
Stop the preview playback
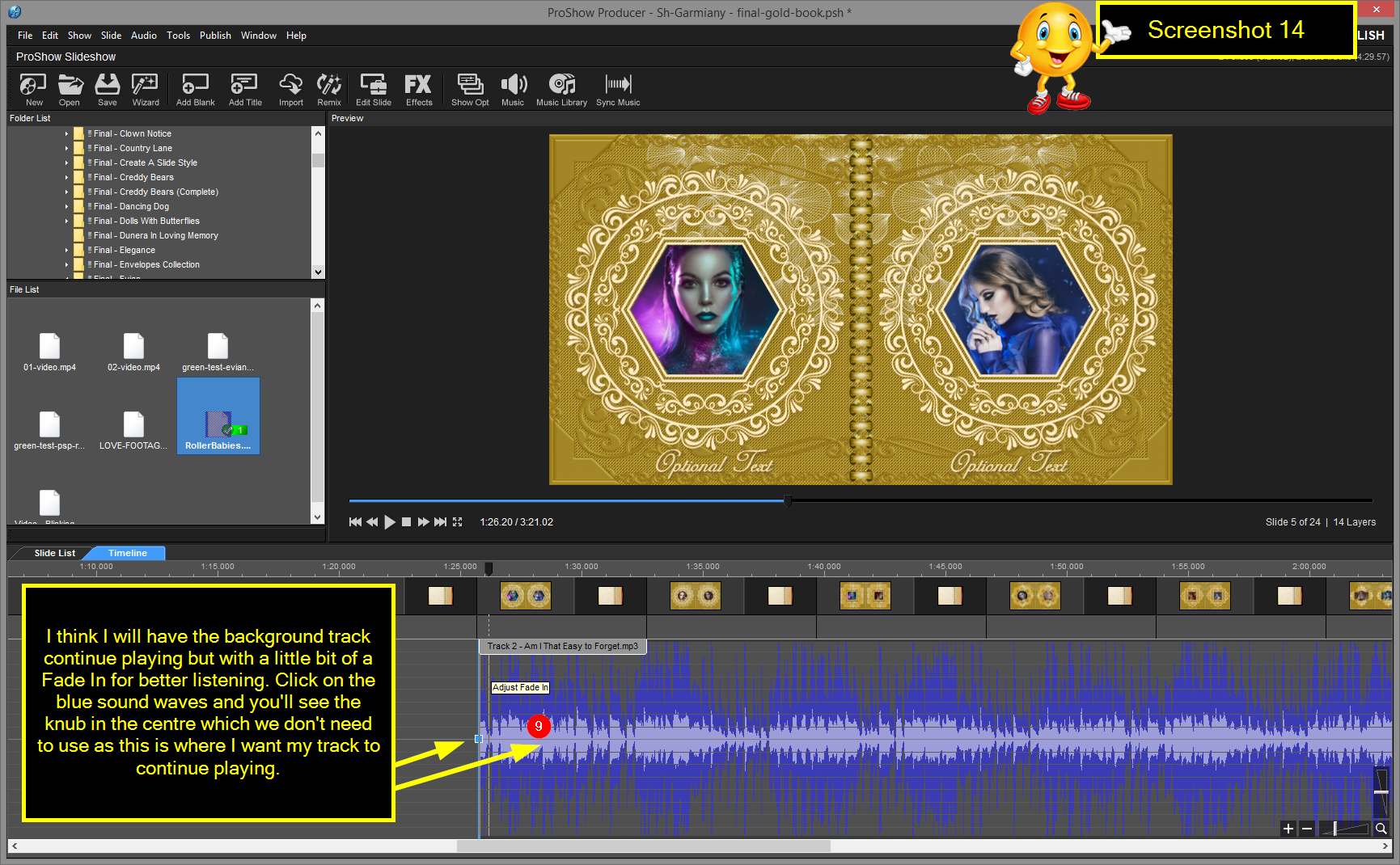pos(407,522)
